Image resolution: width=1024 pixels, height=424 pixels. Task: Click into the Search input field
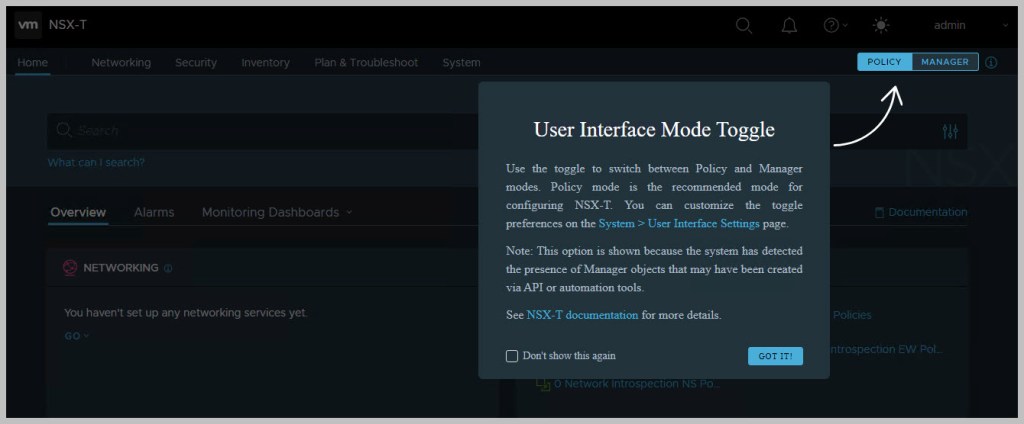pos(250,131)
